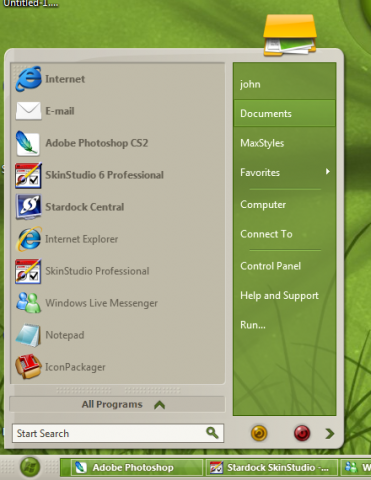This screenshot has height=480, width=371.
Task: Click the Stardock Central monitor icon
Action: (x=28, y=207)
